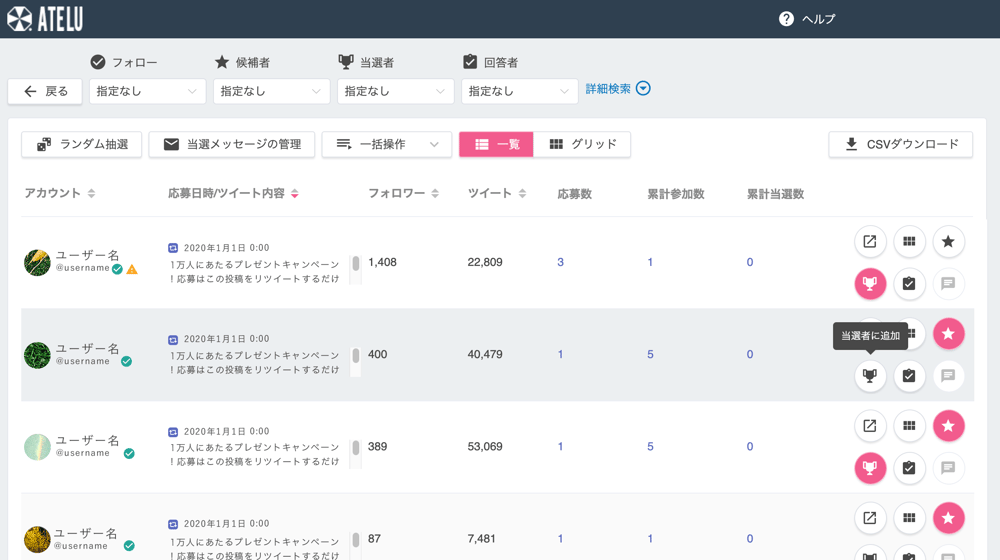Image resolution: width=1000 pixels, height=560 pixels.
Task: Click avatar of the 400 followers user
Action: (37, 355)
